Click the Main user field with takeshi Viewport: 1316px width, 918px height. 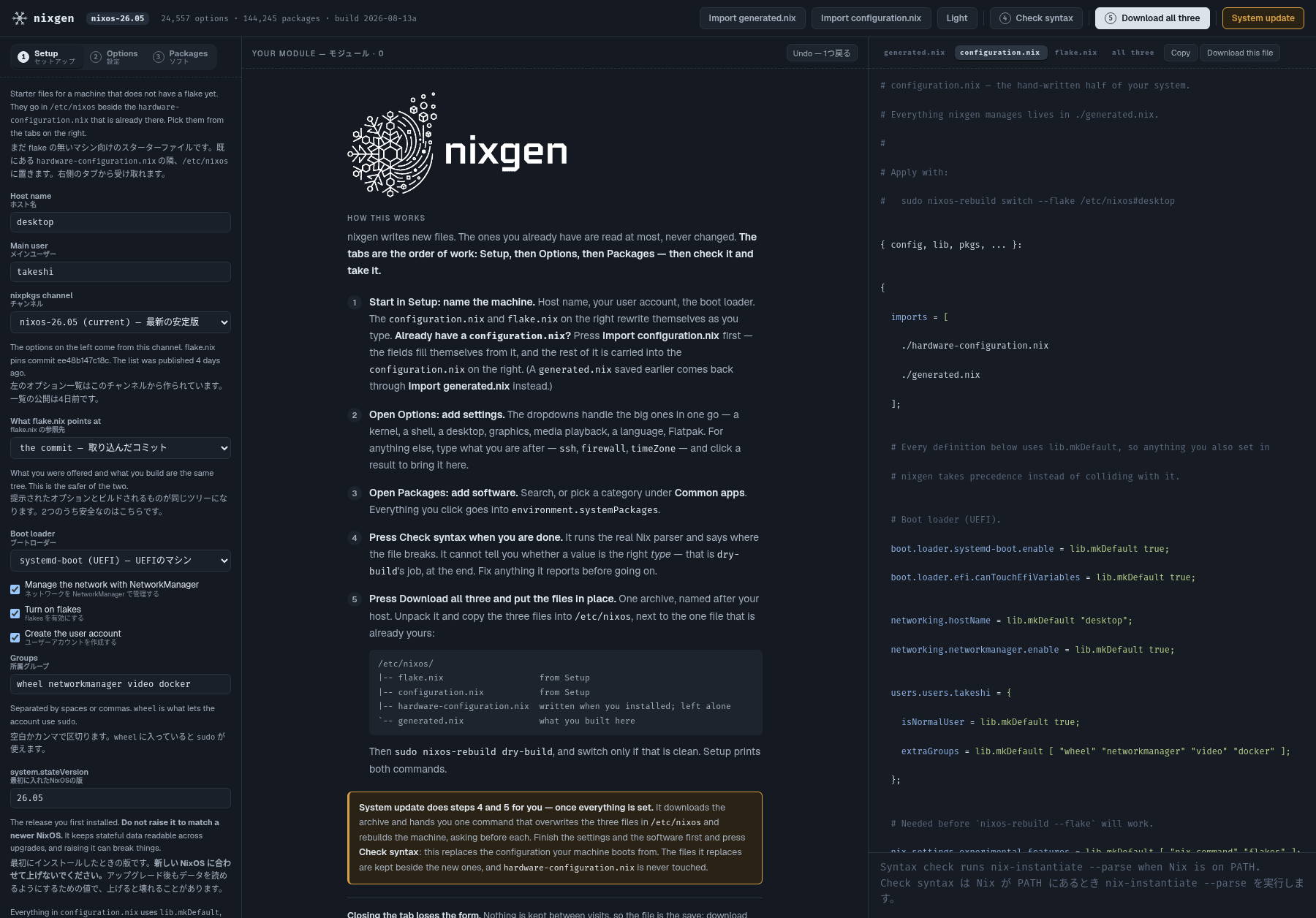click(121, 272)
